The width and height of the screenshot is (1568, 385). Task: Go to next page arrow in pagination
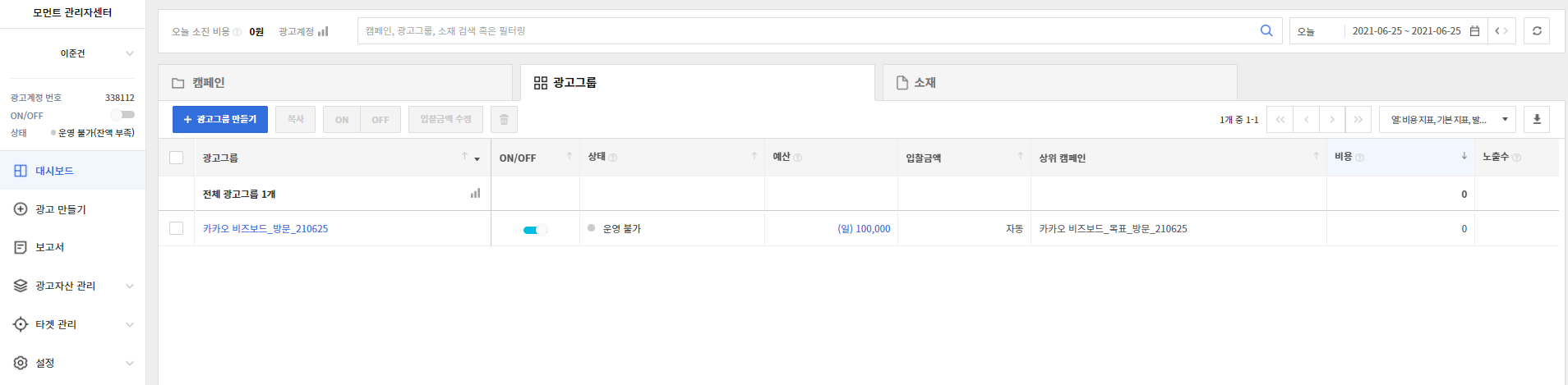(x=1332, y=120)
